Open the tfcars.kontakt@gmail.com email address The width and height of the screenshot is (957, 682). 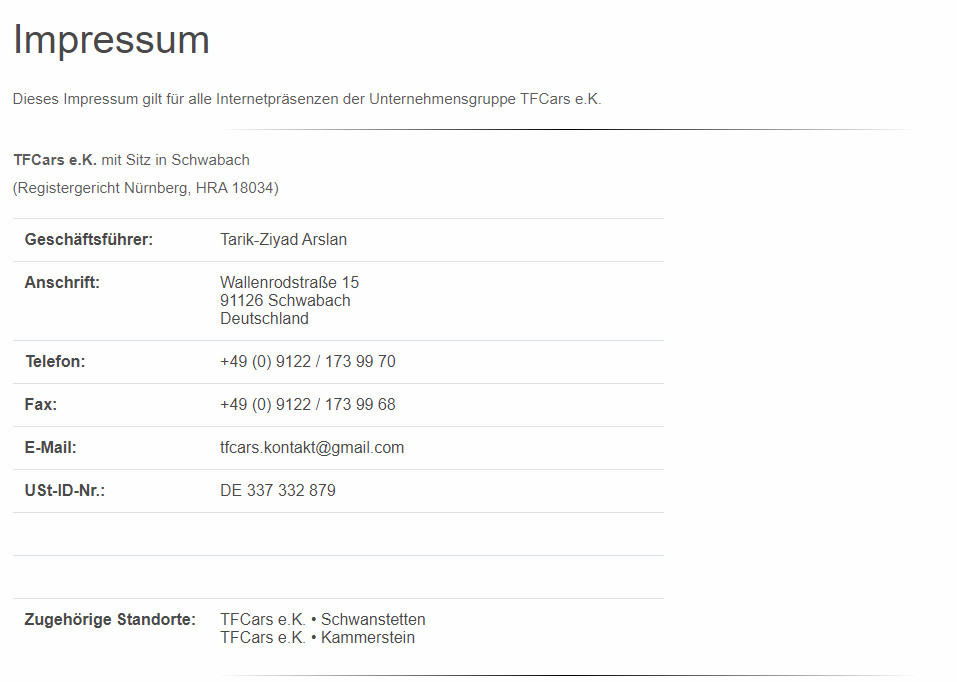coord(312,448)
